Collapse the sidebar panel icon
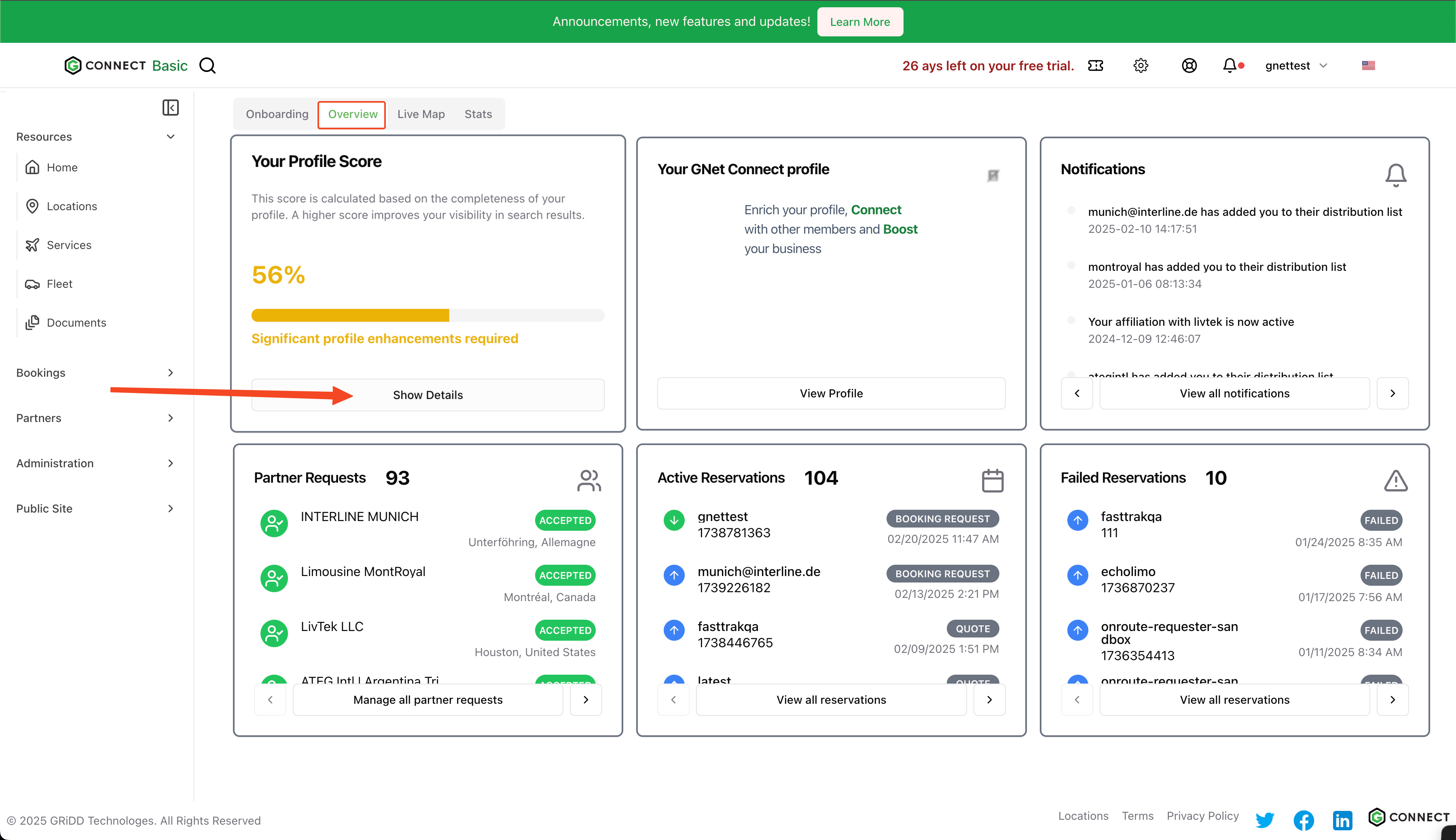The height and width of the screenshot is (840, 1456). point(170,107)
